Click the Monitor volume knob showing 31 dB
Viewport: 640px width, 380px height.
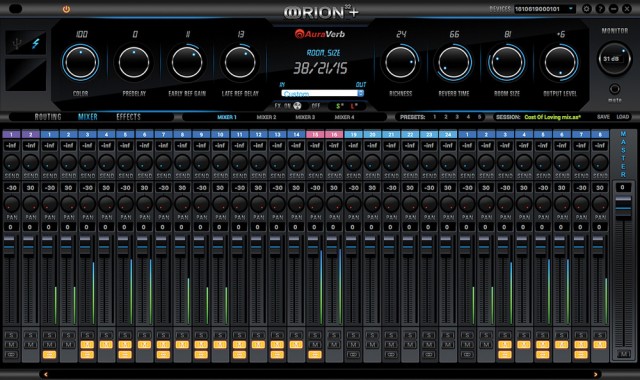614,59
